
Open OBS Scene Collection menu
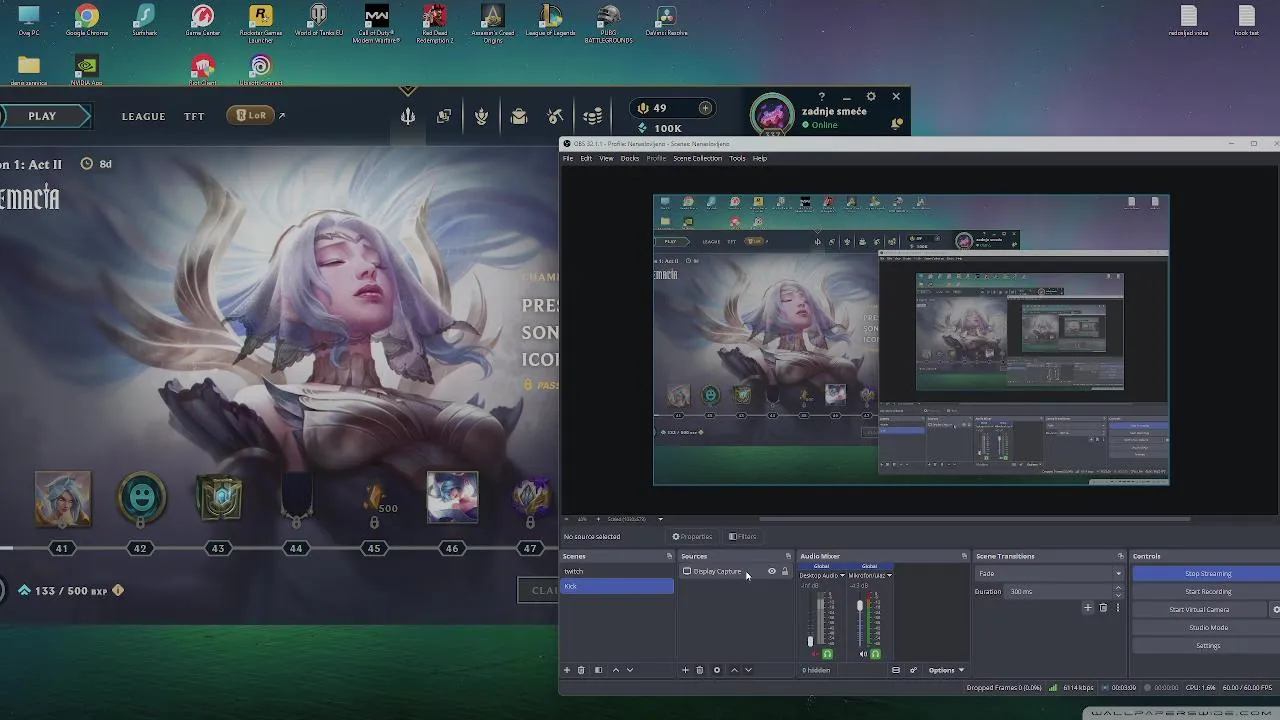tap(697, 158)
